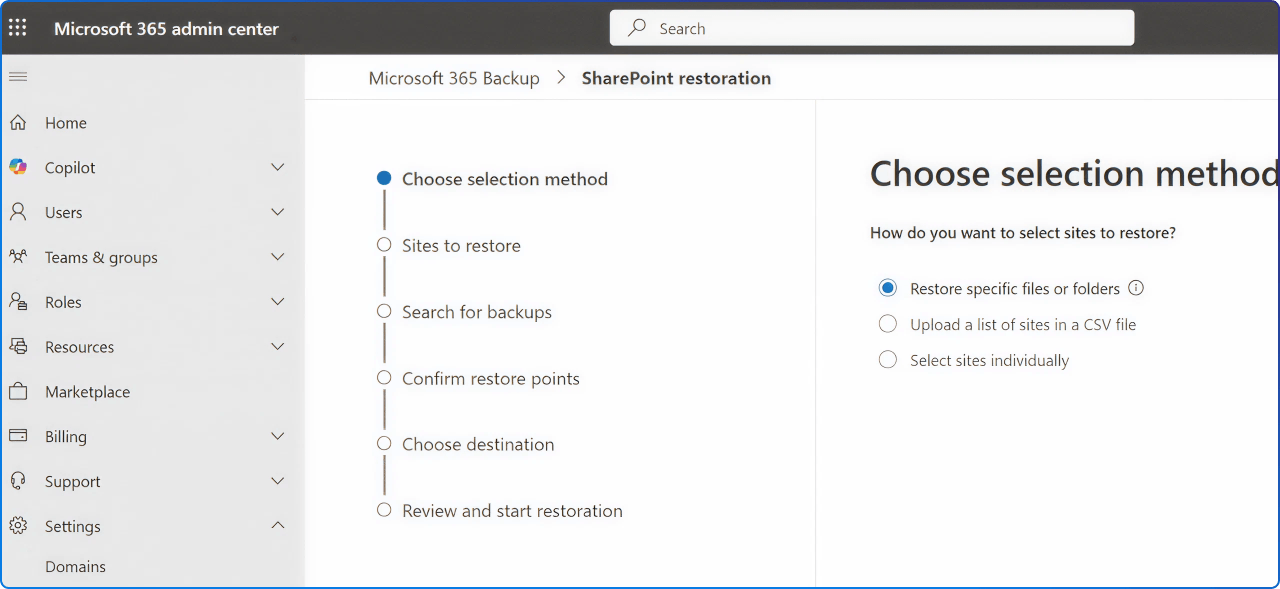This screenshot has width=1280, height=589.
Task: Go to the Sites to restore step
Action: (x=460, y=245)
